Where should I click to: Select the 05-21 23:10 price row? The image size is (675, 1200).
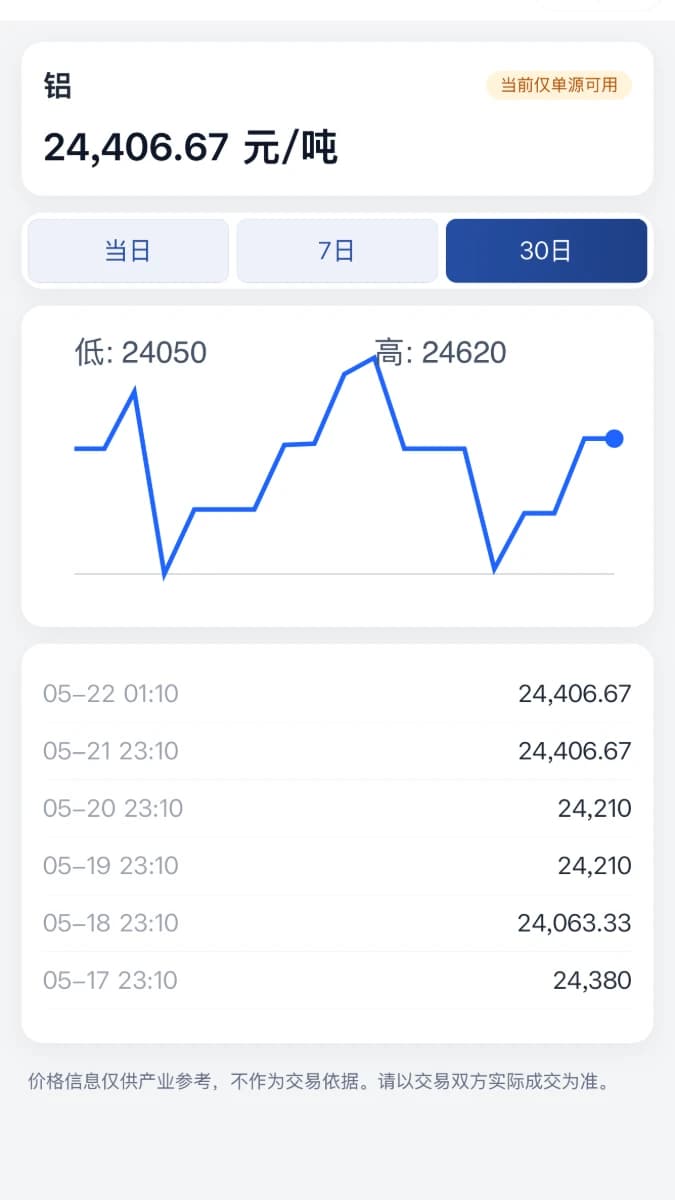point(337,751)
